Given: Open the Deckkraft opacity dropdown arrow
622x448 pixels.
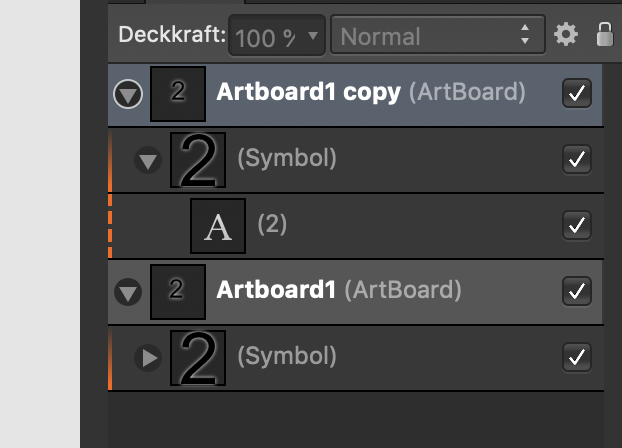Looking at the screenshot, I should pyautogui.click(x=313, y=36).
